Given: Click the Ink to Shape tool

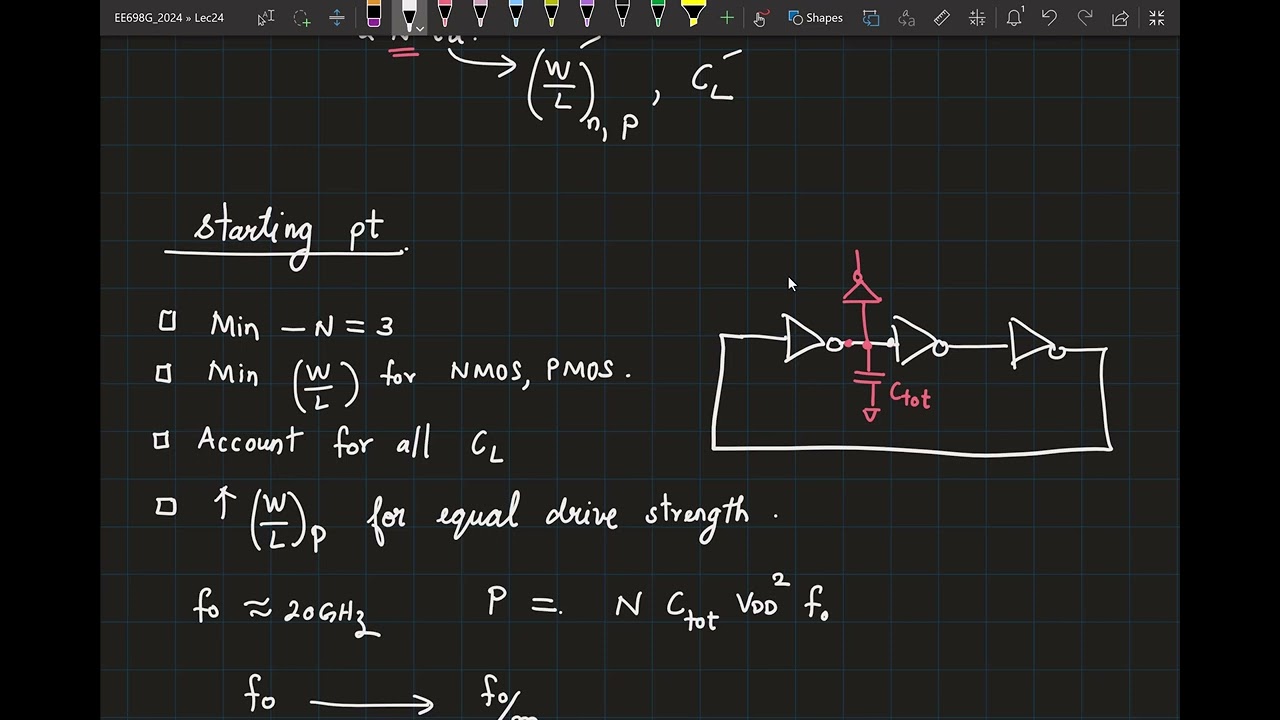Looking at the screenshot, I should [x=871, y=18].
